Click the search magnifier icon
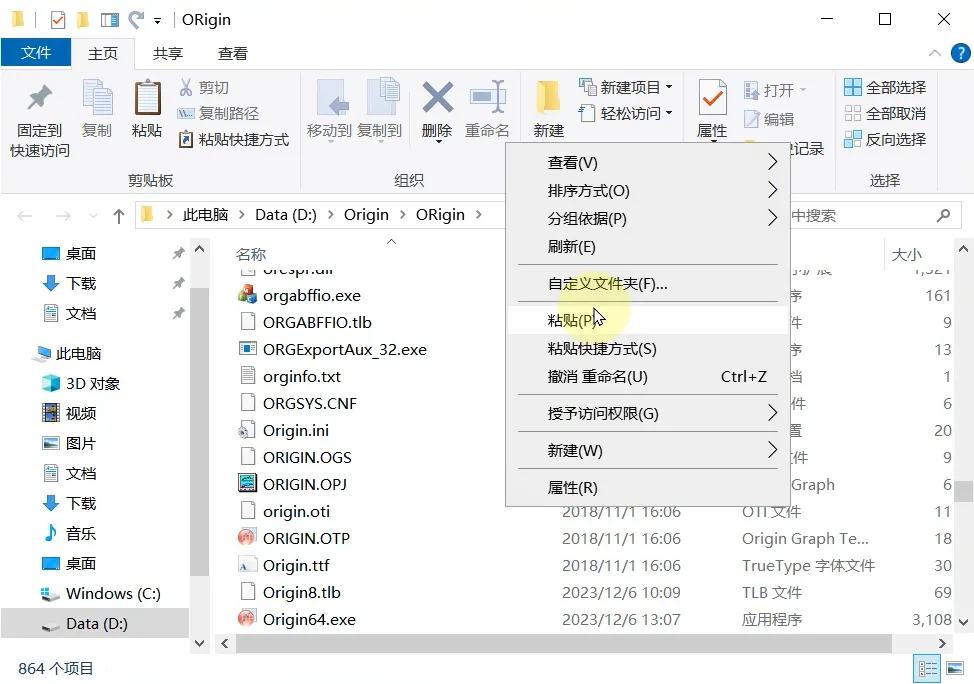Image resolution: width=974 pixels, height=684 pixels. (x=943, y=216)
